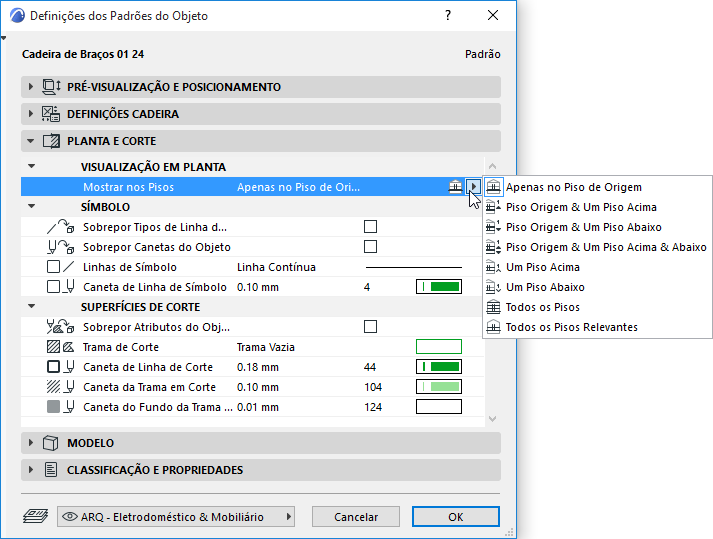
Task: Click the floor icon in the Mostrar nos Pisos row
Action: tap(455, 187)
